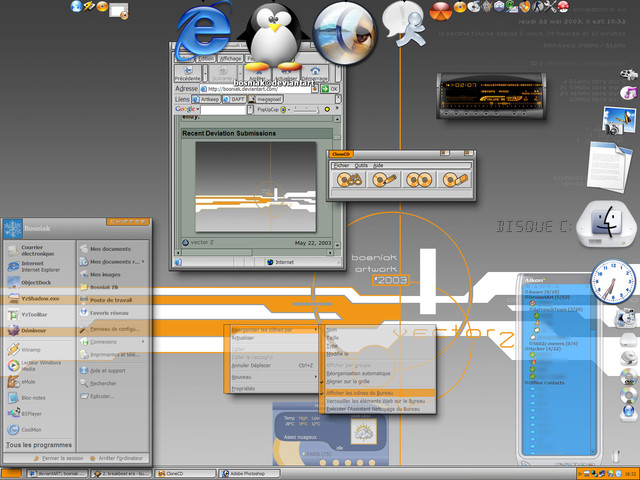This screenshot has height=480, width=640.
Task: Toggle Afficher les icônes du Bureau
Action: click(359, 393)
